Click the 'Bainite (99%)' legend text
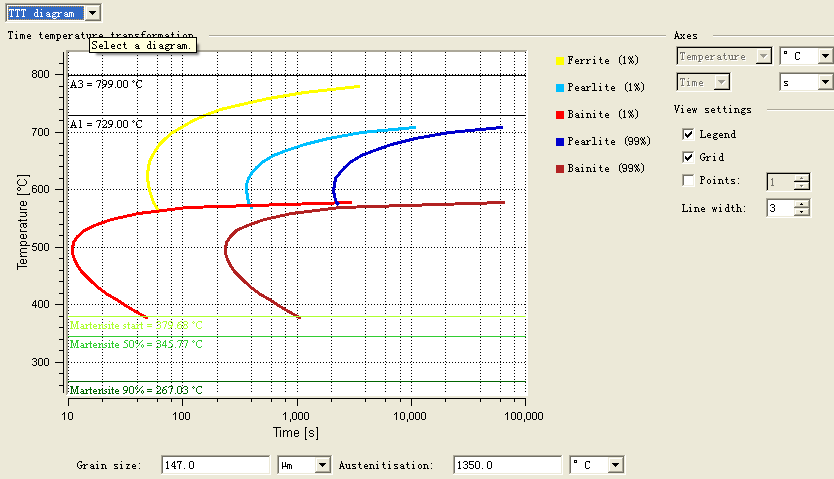The image size is (834, 479). click(x=606, y=169)
